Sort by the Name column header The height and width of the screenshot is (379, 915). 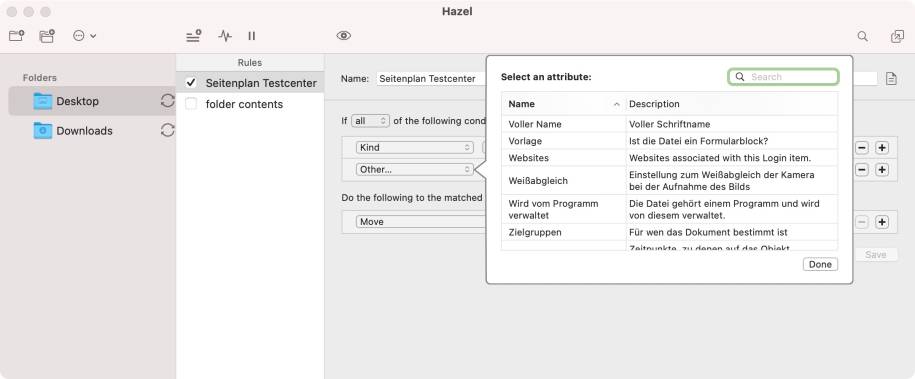pos(563,104)
